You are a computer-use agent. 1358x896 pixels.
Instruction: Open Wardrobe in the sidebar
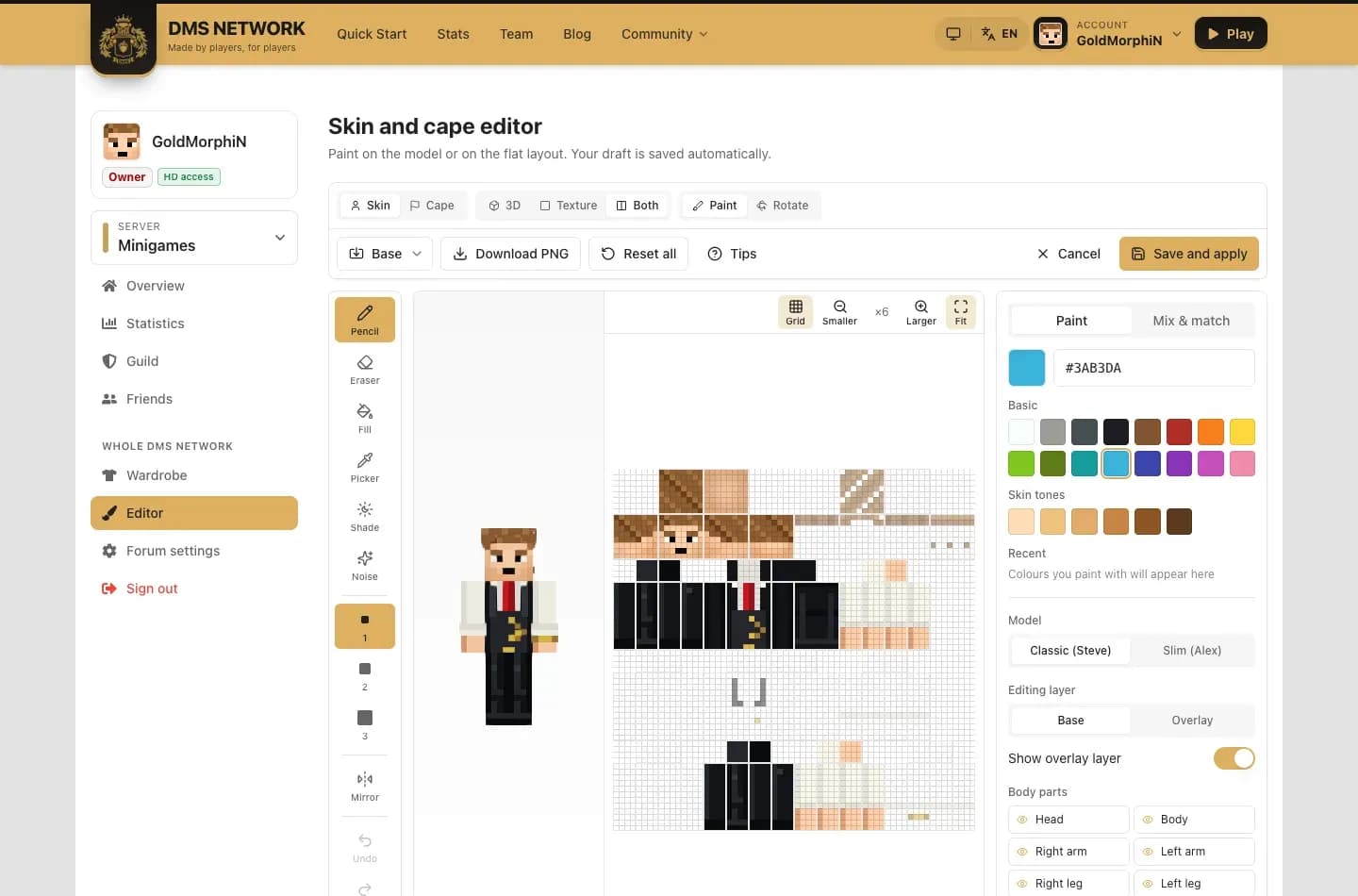click(194, 475)
